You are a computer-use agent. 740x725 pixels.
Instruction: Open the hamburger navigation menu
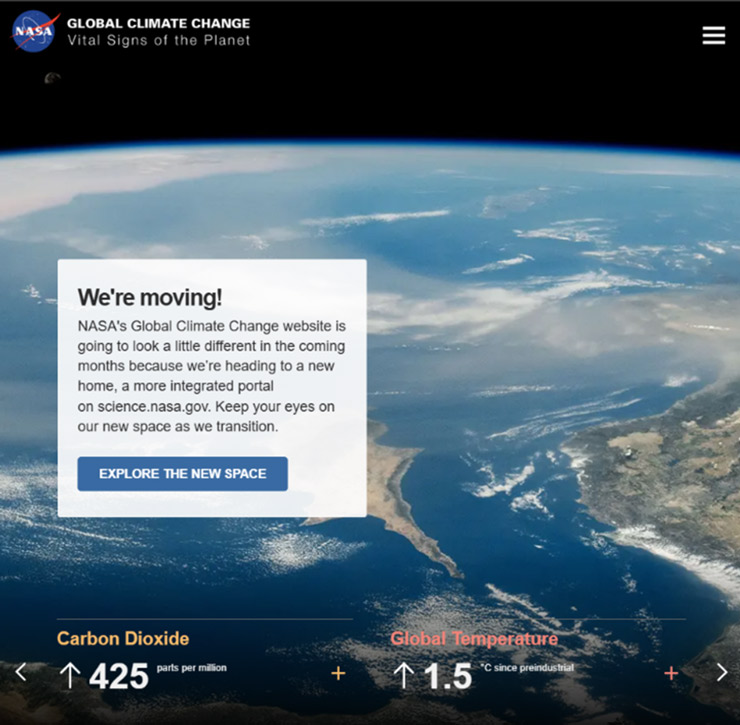click(713, 35)
